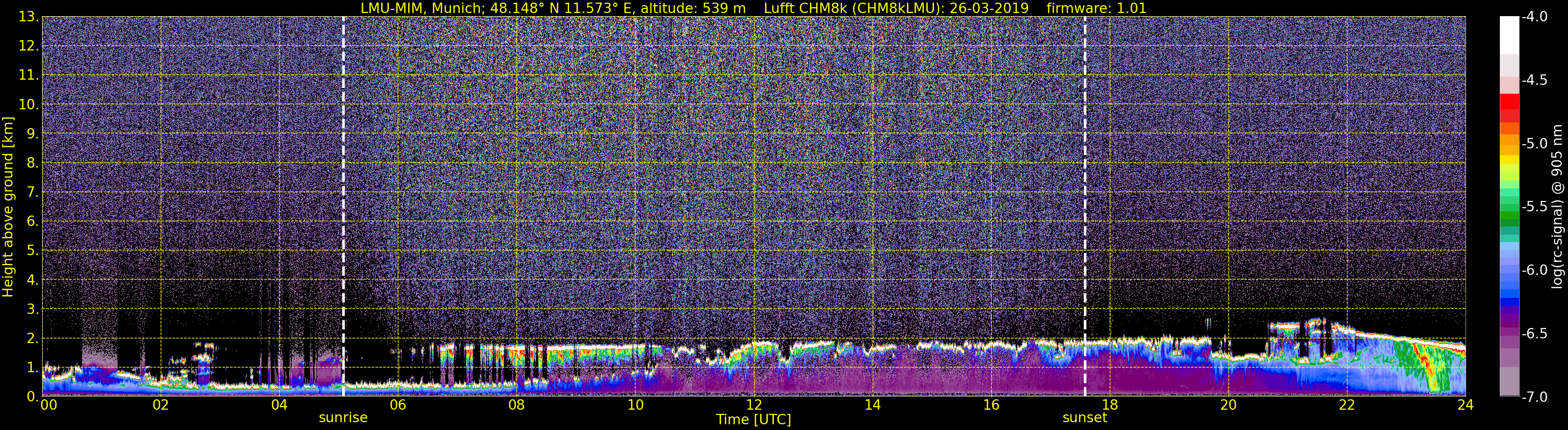Click the '5.' height tick label
This screenshot has width=1568, height=430.
(33, 250)
